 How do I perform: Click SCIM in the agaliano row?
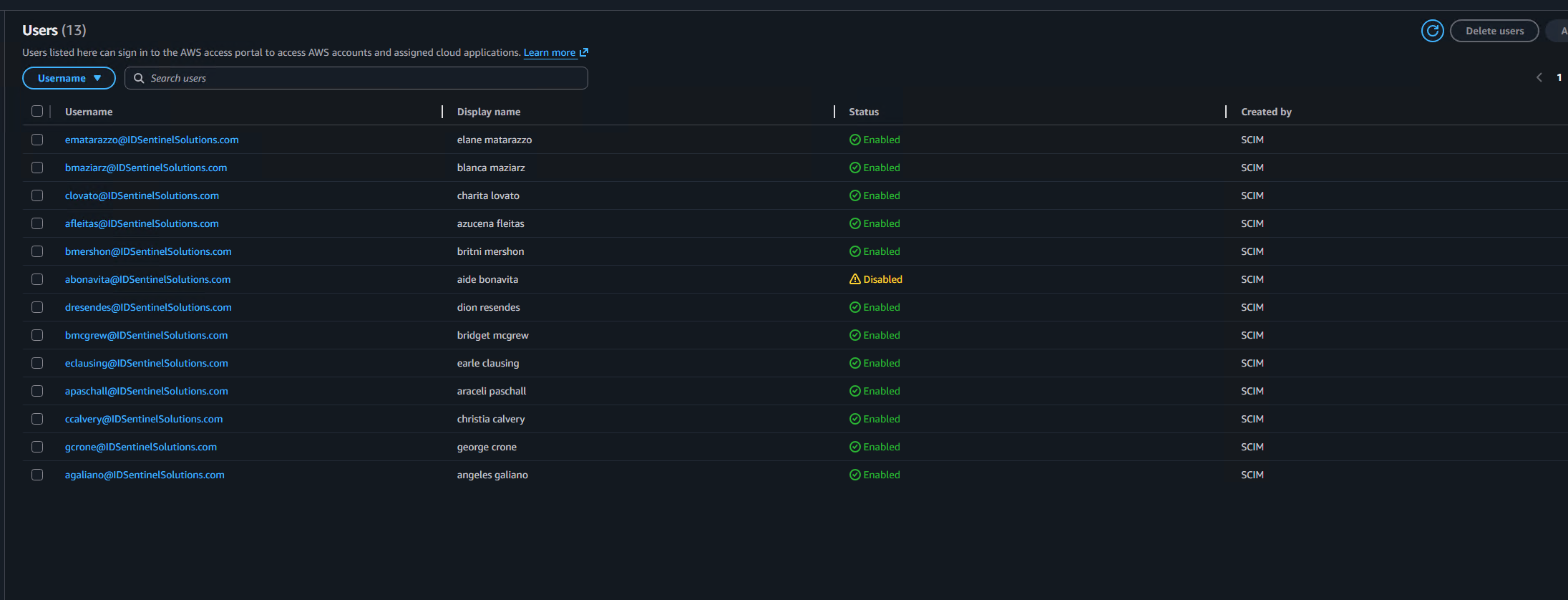click(x=1252, y=475)
